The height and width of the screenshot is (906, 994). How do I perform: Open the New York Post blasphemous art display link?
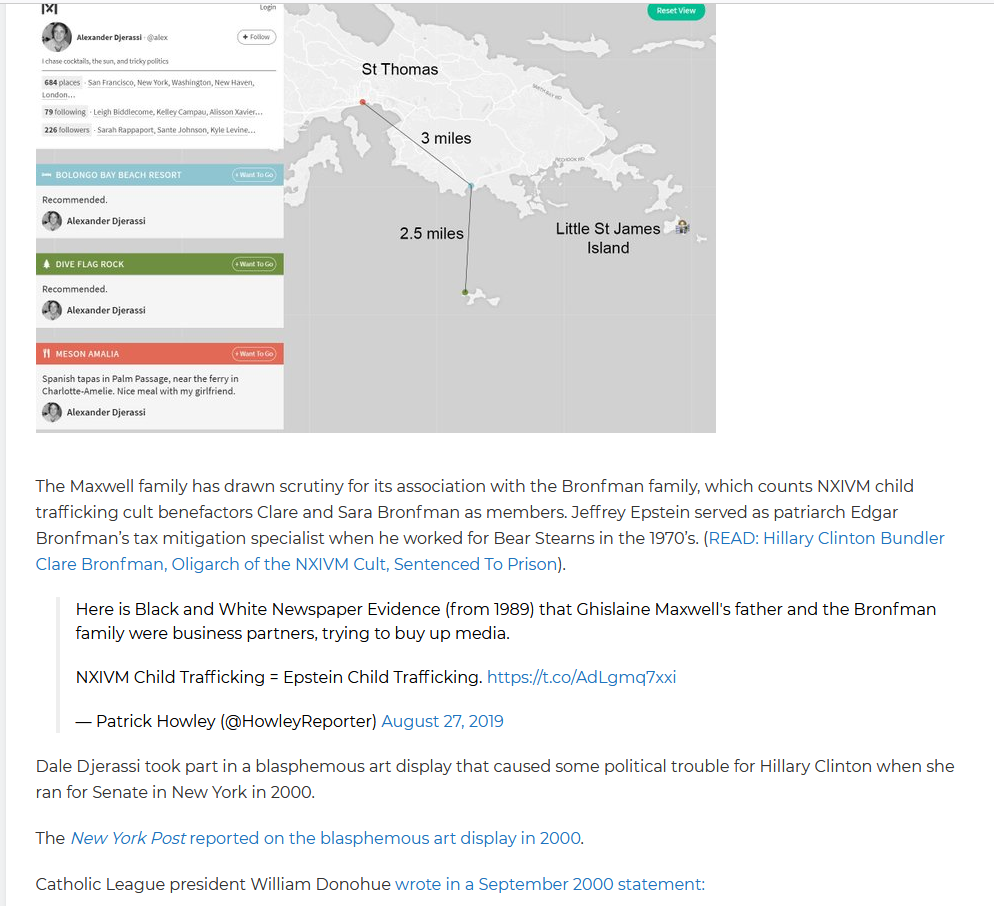click(x=326, y=838)
